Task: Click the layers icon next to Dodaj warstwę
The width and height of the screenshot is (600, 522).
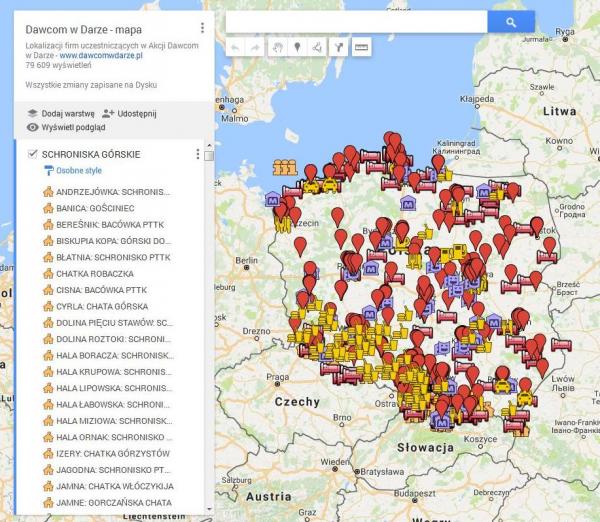Action: [33, 113]
